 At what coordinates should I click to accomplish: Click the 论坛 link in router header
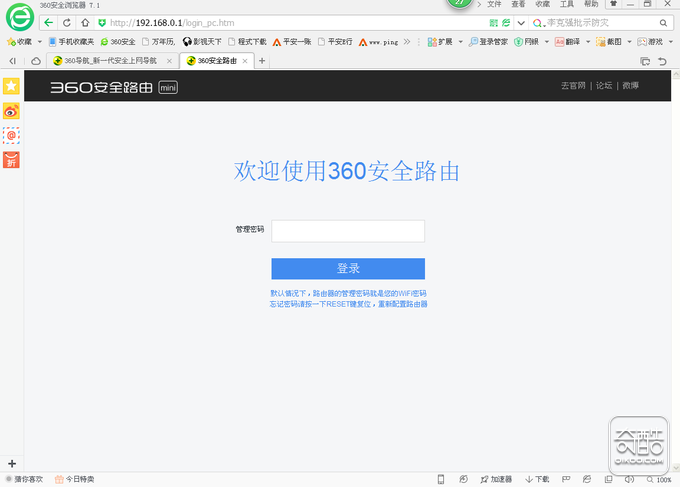[x=604, y=86]
